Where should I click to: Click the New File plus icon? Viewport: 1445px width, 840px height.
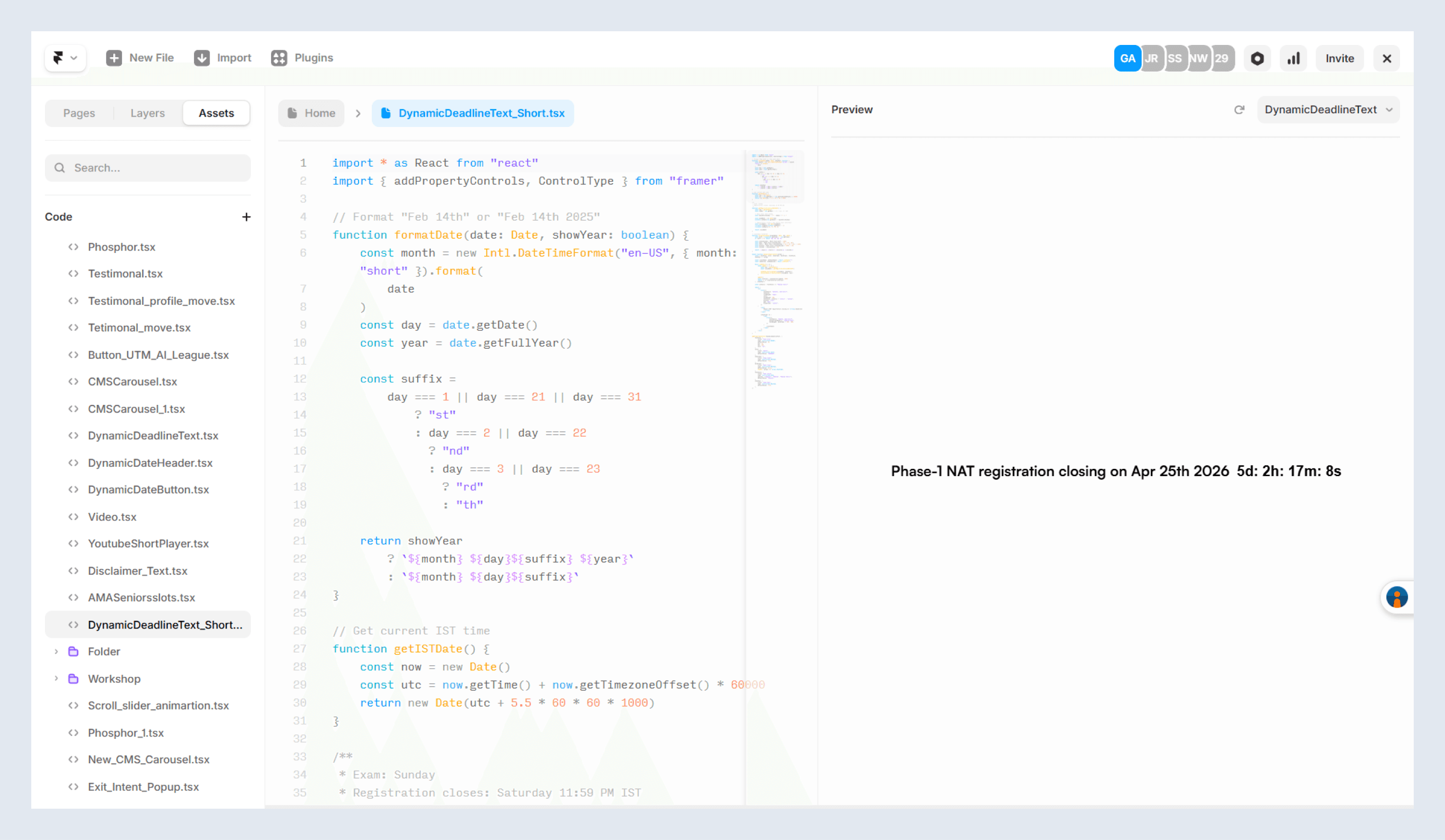(x=113, y=58)
